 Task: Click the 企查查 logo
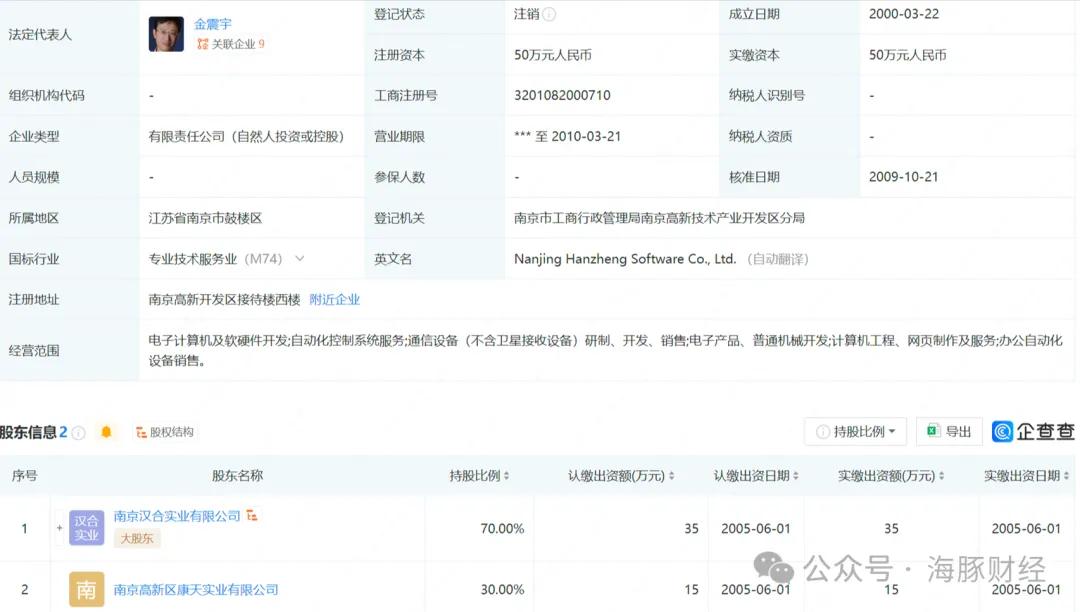pos(1033,432)
